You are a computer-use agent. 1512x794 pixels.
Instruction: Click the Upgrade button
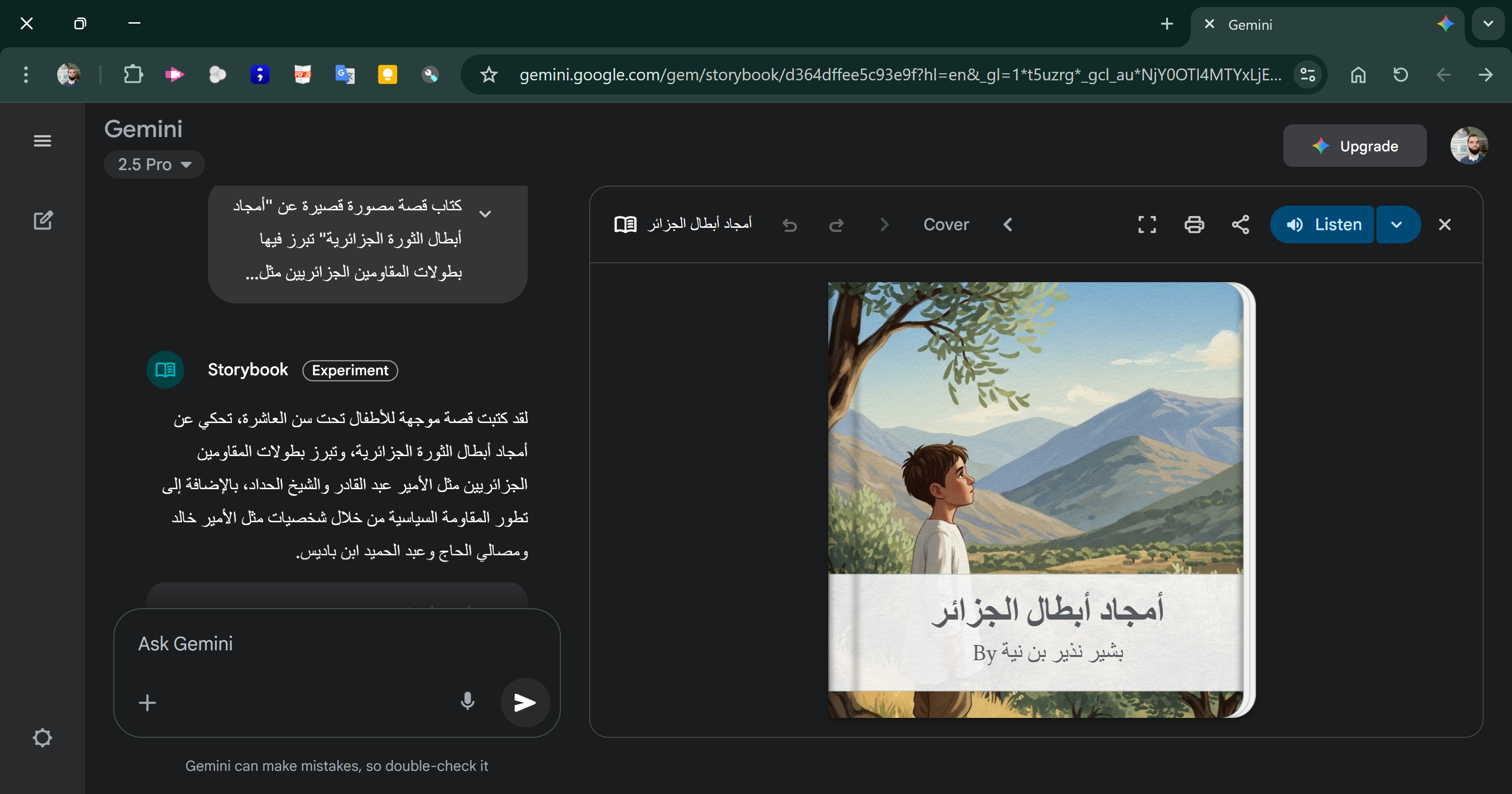coord(1355,146)
